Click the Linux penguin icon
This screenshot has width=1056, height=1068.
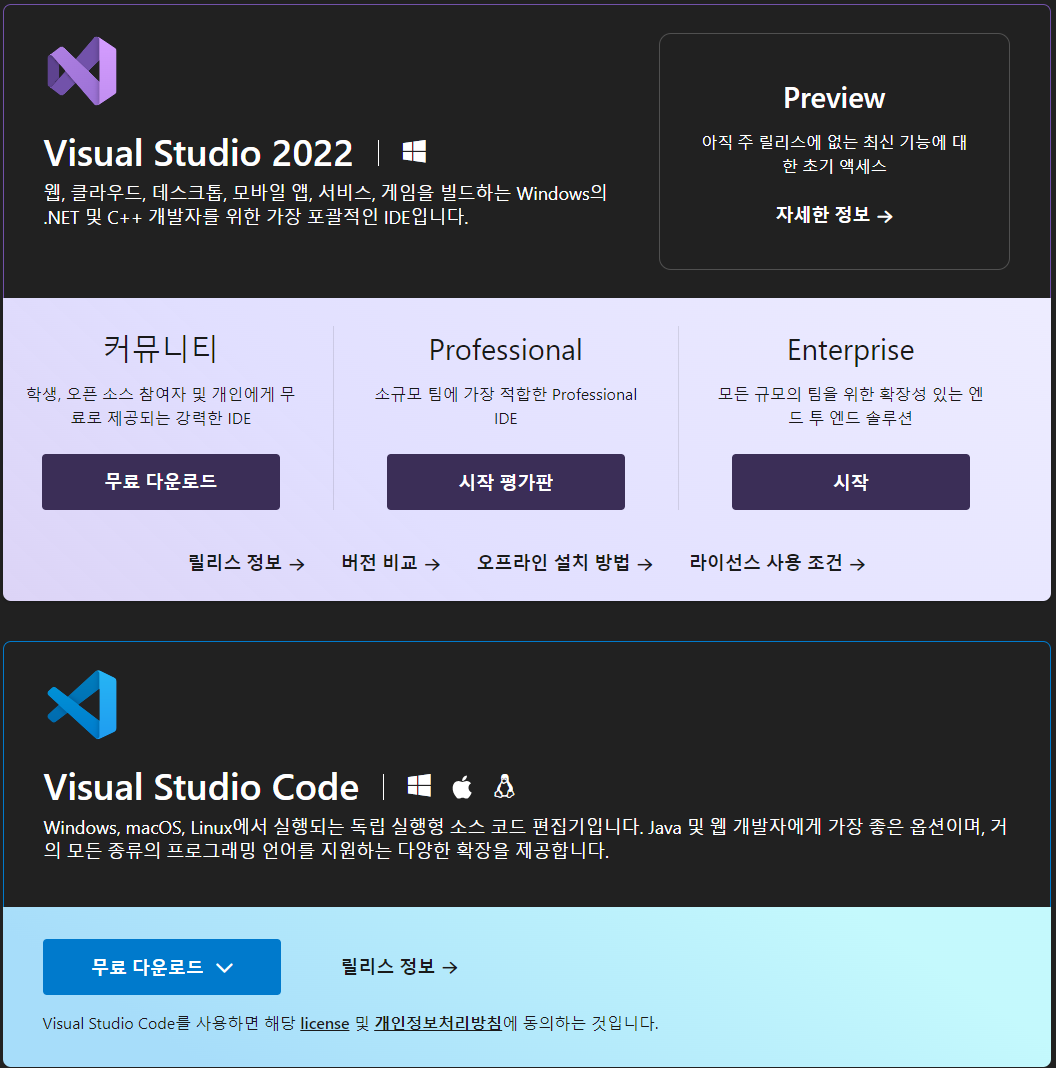[504, 786]
